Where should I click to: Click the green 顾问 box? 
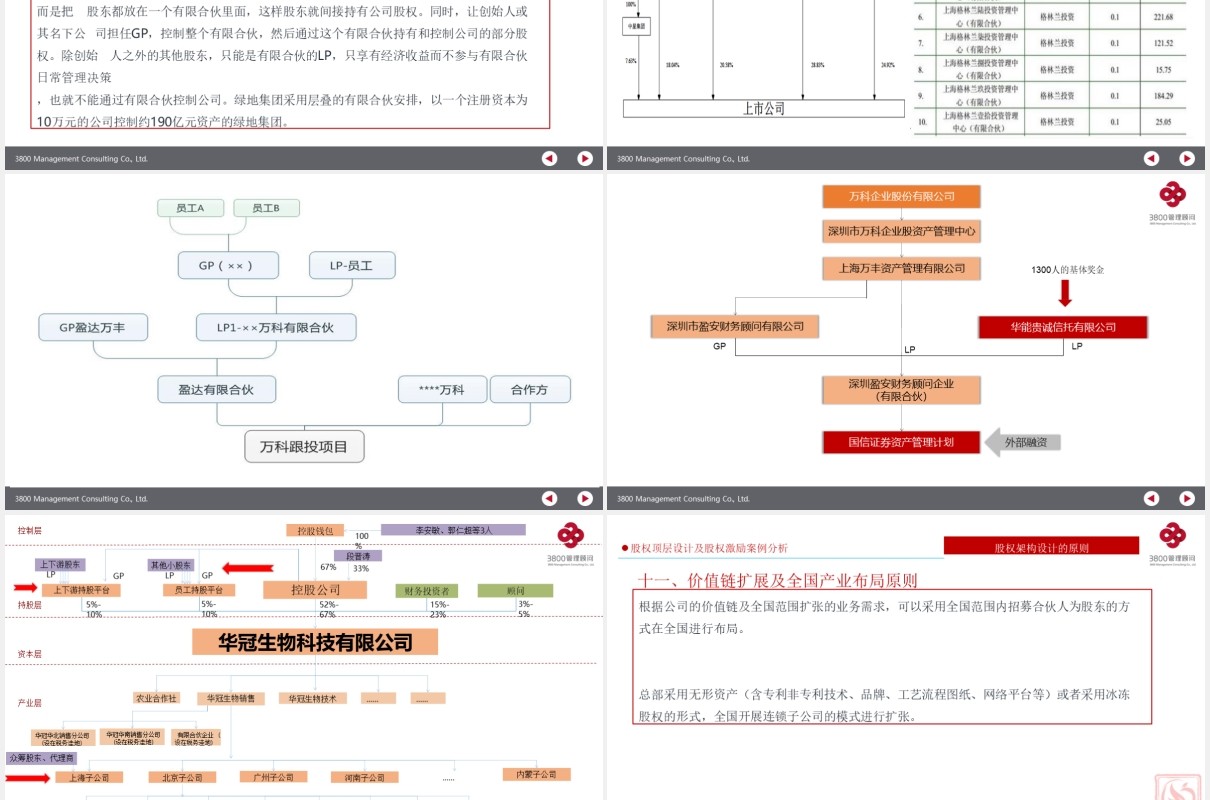point(515,591)
